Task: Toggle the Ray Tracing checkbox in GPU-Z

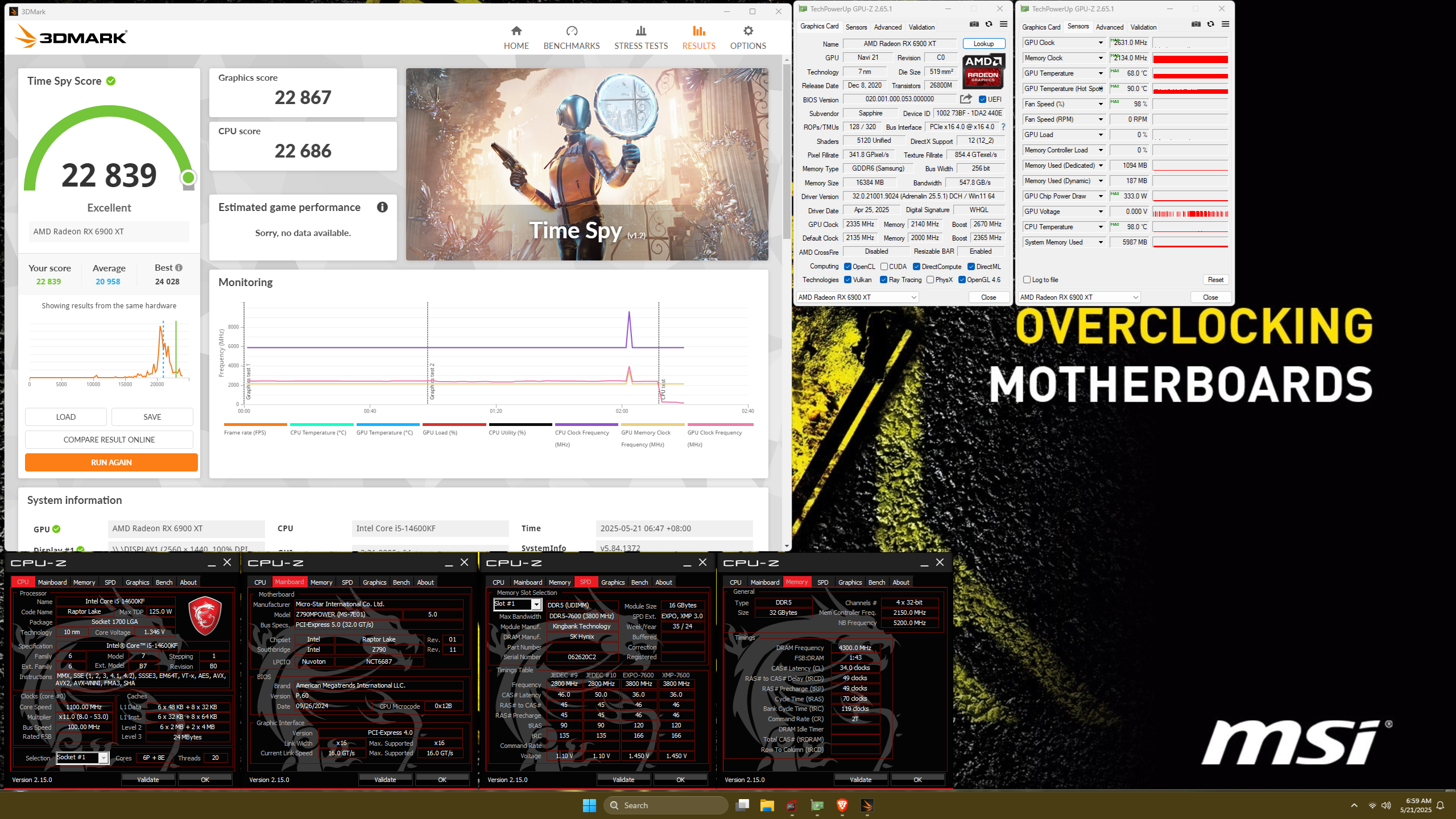Action: pyautogui.click(x=883, y=280)
